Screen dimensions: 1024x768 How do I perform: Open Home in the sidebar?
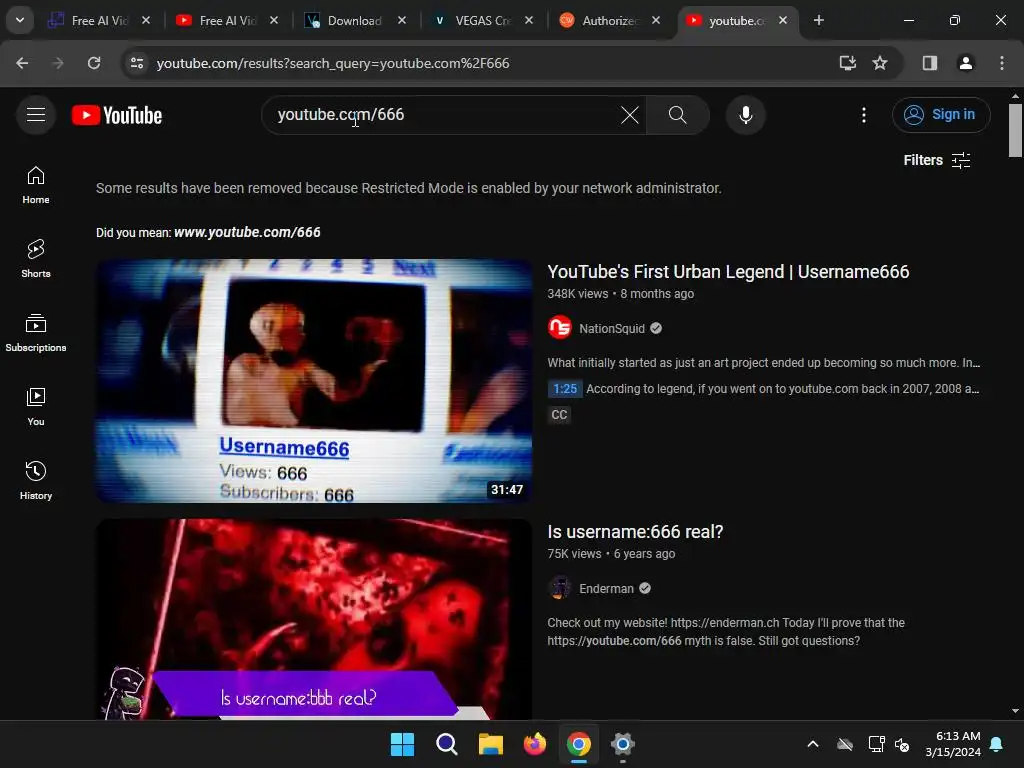pyautogui.click(x=36, y=185)
